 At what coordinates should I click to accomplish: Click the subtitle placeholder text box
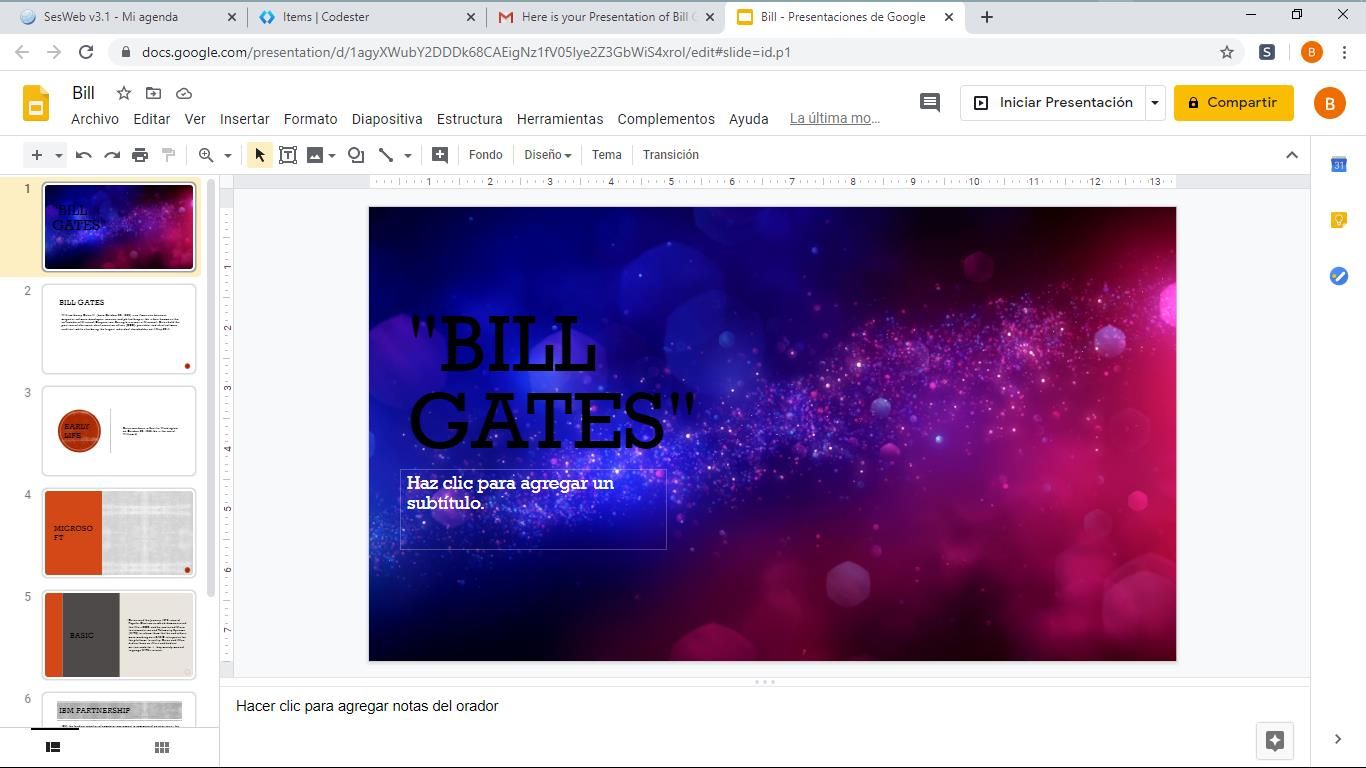click(533, 509)
